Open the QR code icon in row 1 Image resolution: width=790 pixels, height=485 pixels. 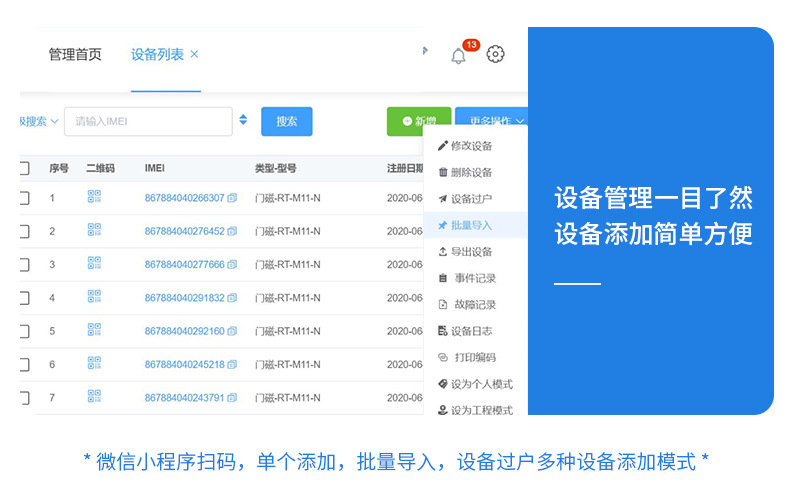pyautogui.click(x=94, y=196)
